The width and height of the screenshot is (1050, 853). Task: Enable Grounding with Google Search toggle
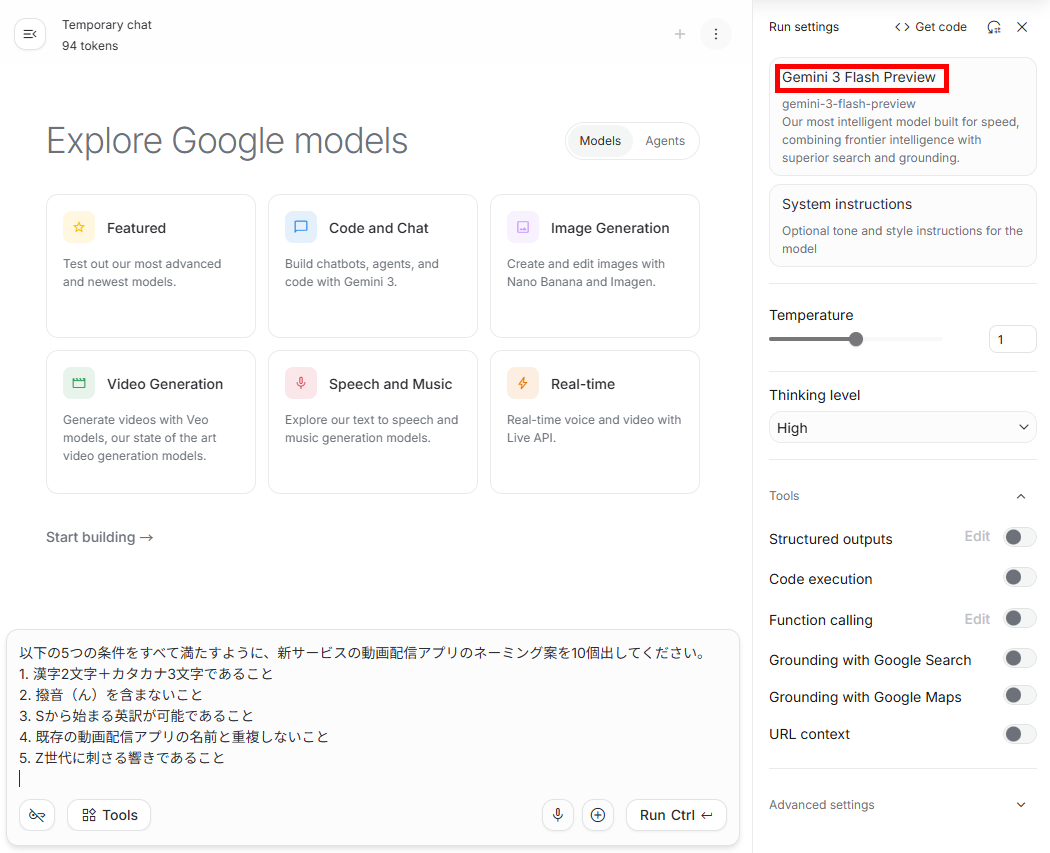[1019, 658]
